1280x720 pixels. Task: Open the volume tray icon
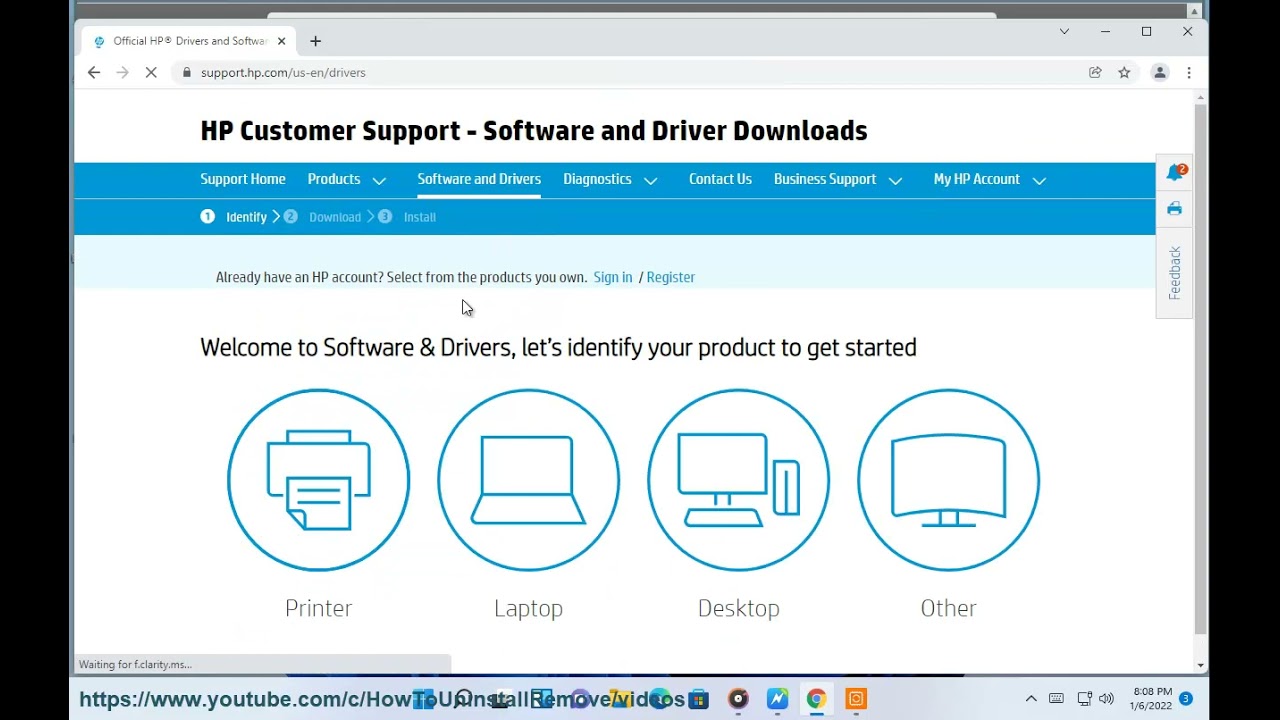tap(1106, 698)
